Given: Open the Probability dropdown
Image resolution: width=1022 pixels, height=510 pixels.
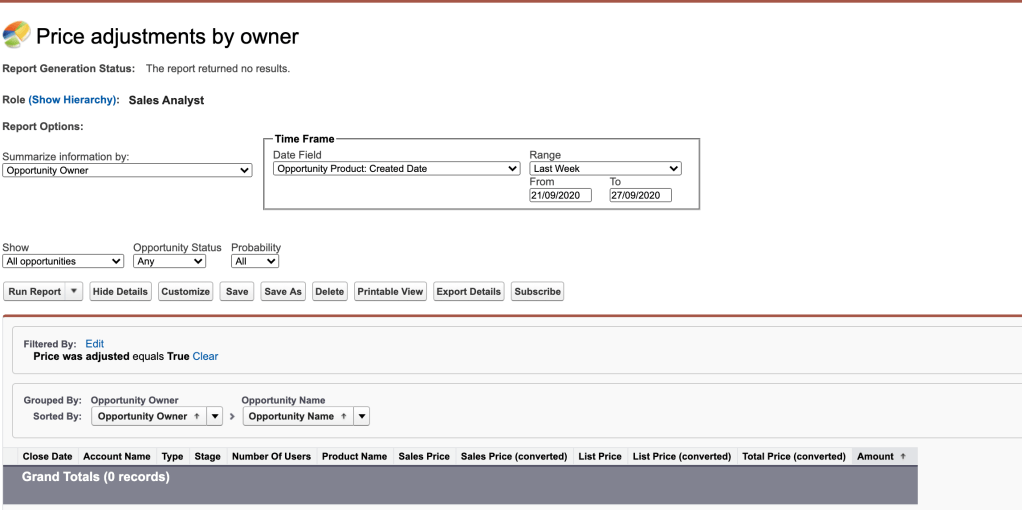Looking at the screenshot, I should [254, 261].
